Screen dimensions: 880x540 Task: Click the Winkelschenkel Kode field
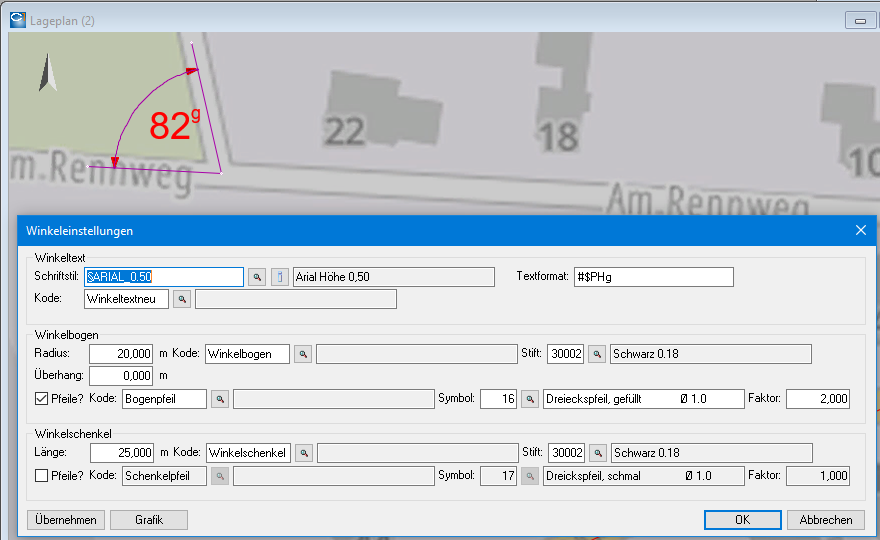[249, 453]
